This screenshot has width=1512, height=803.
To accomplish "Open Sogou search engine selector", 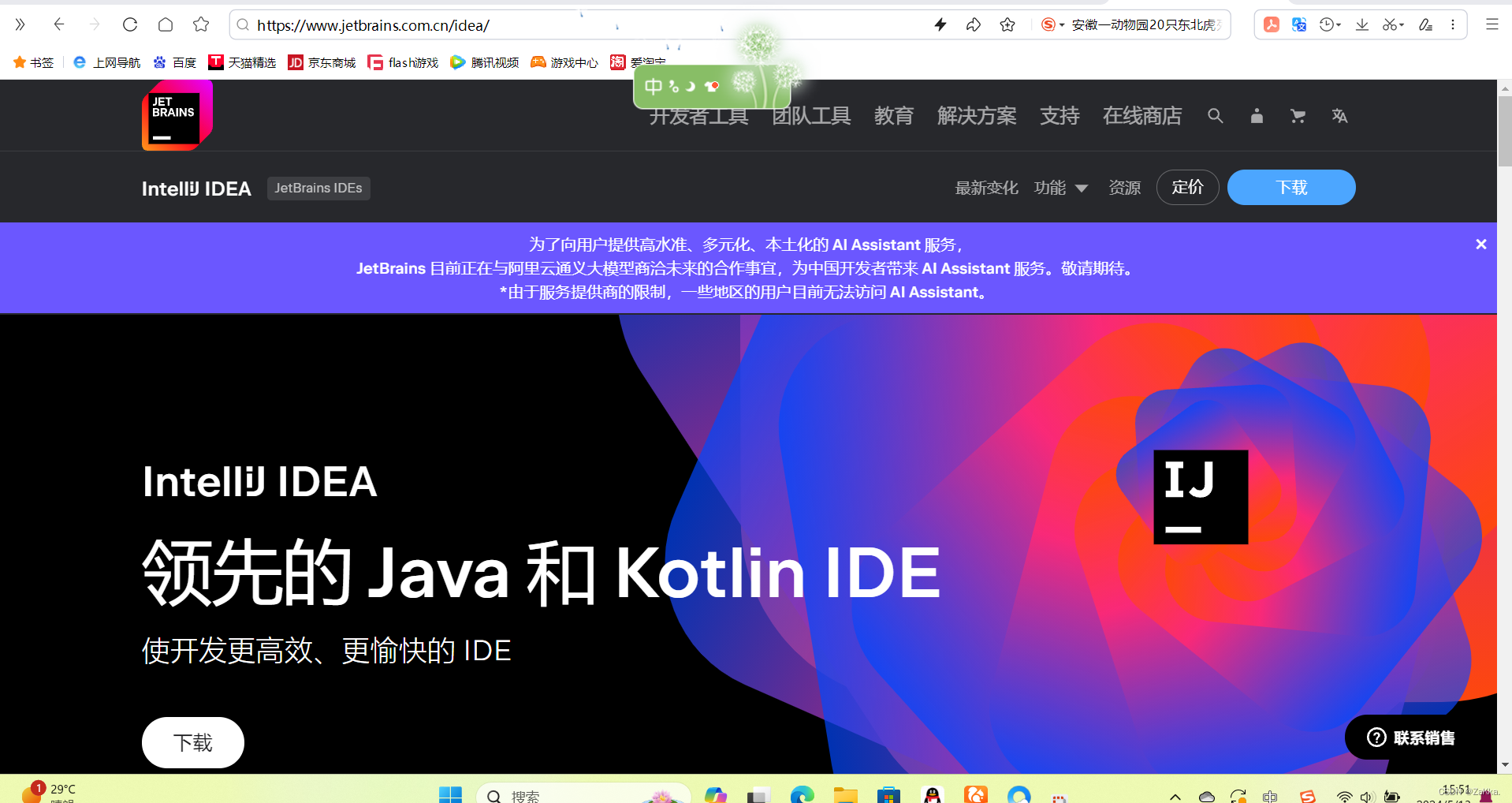I will tap(1053, 24).
